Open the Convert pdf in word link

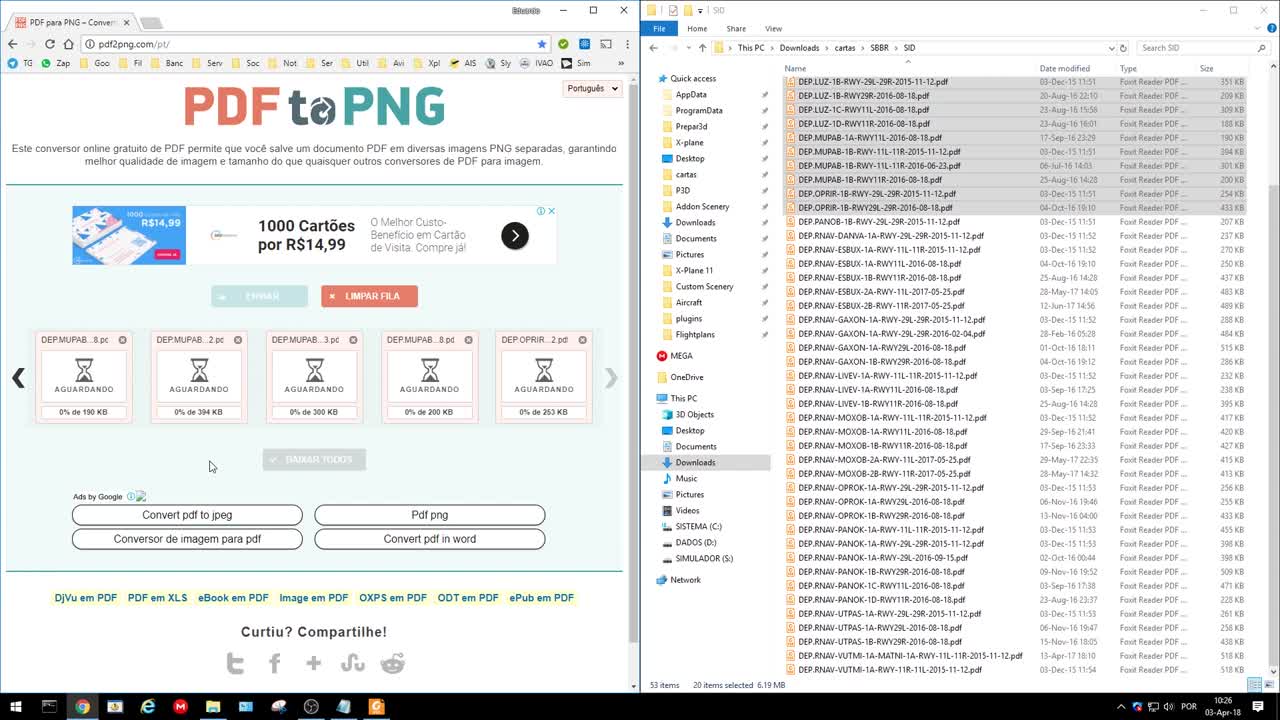(430, 539)
